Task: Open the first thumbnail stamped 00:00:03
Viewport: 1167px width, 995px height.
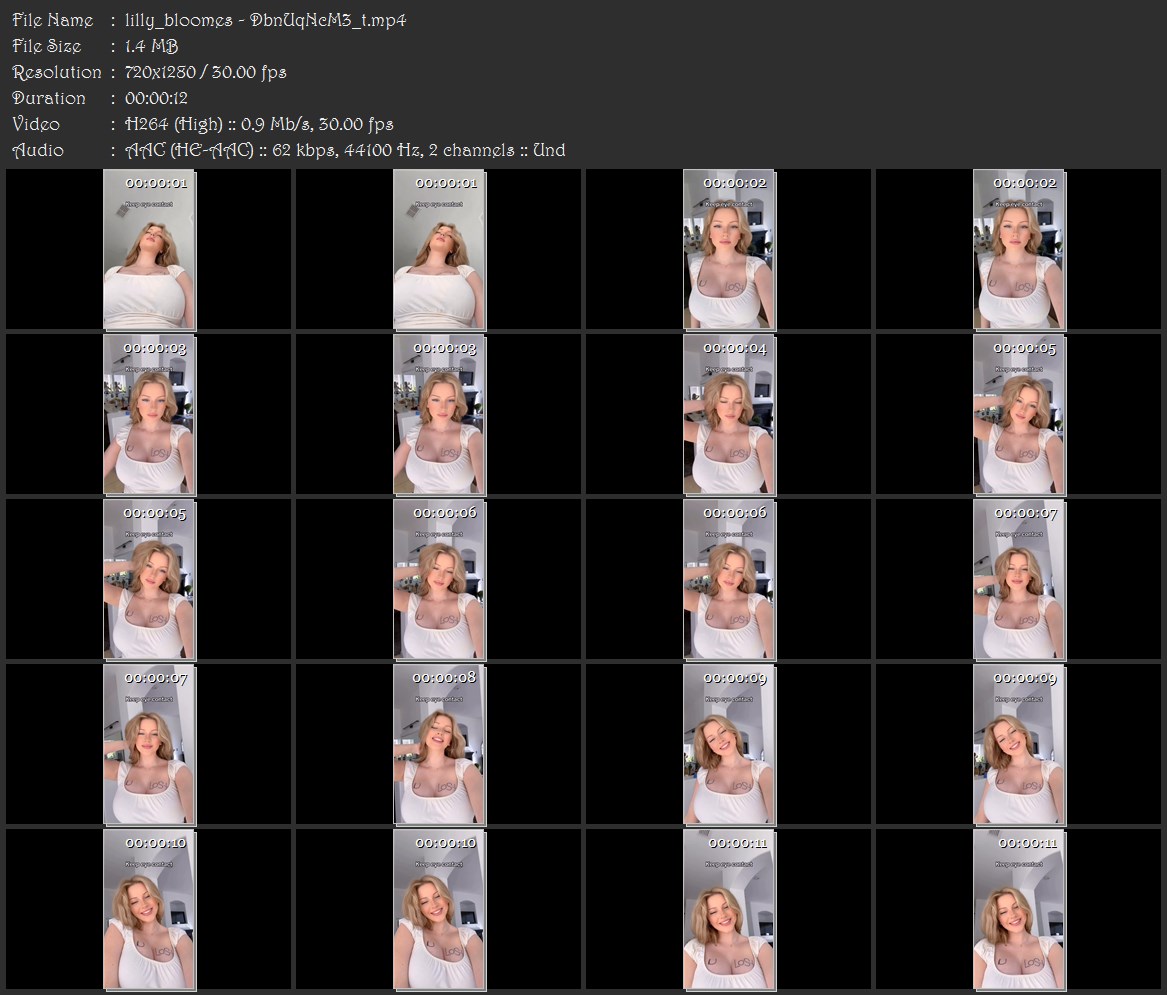Action: (149, 415)
